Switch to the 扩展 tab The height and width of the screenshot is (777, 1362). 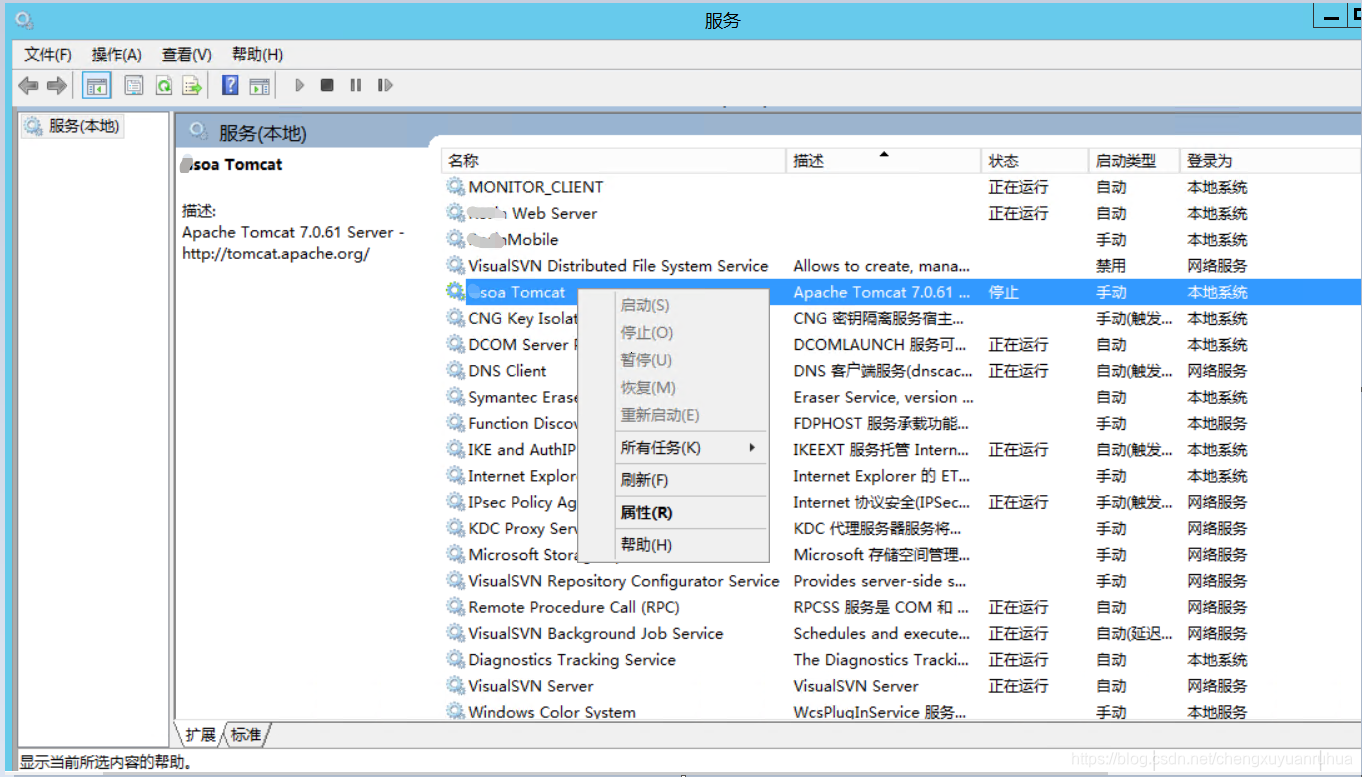[x=200, y=735]
